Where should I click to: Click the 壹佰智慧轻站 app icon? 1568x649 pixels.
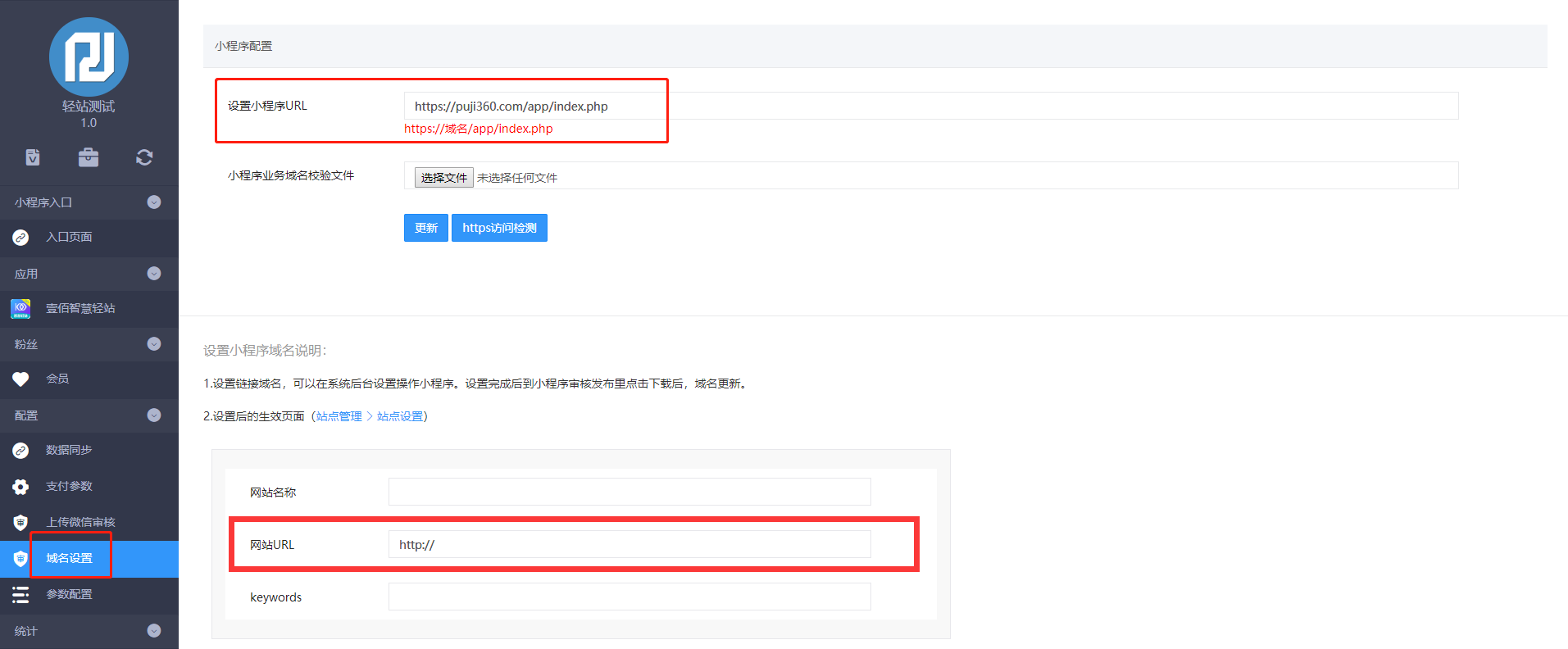point(20,309)
